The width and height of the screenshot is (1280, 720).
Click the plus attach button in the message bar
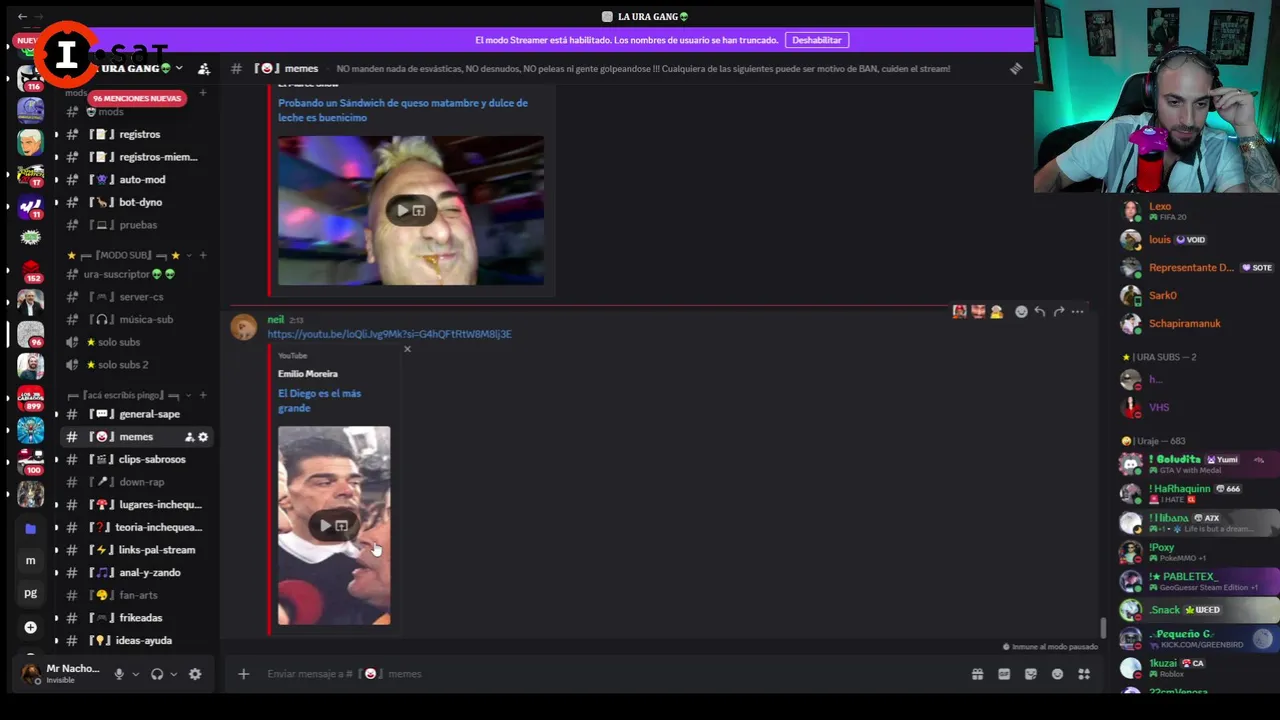click(x=243, y=674)
